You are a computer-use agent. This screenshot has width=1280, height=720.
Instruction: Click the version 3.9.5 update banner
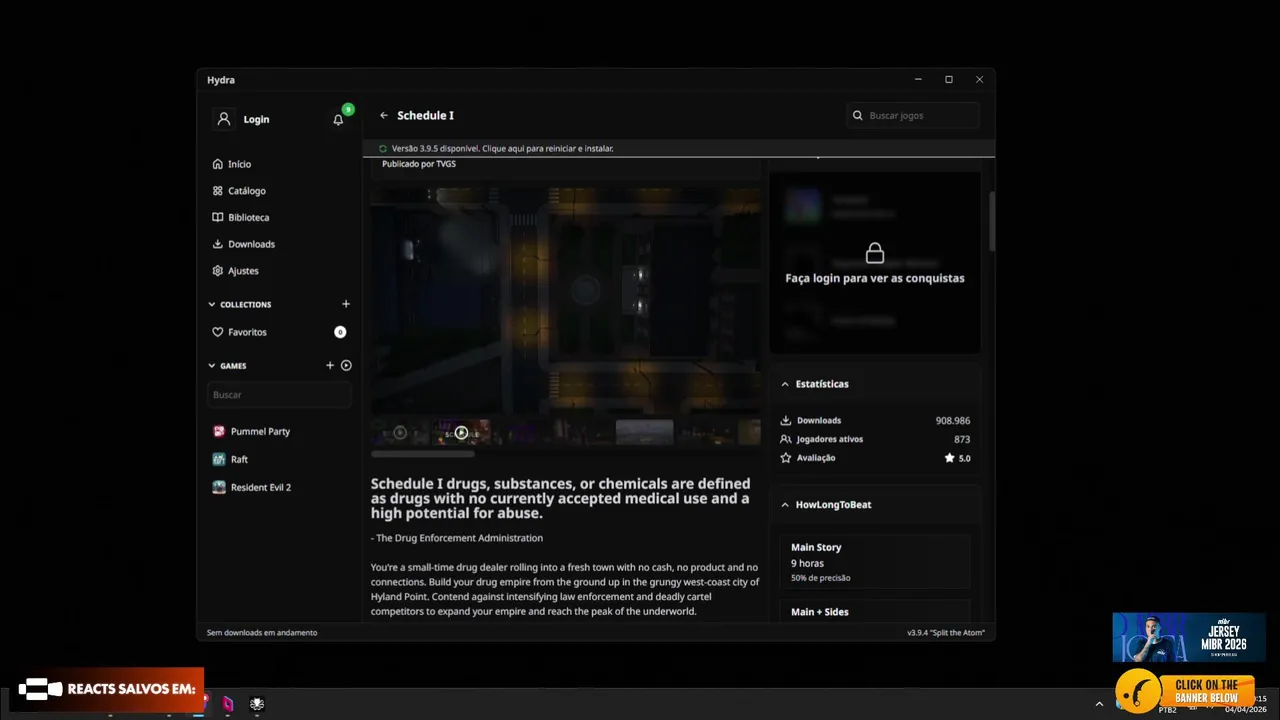coord(679,148)
